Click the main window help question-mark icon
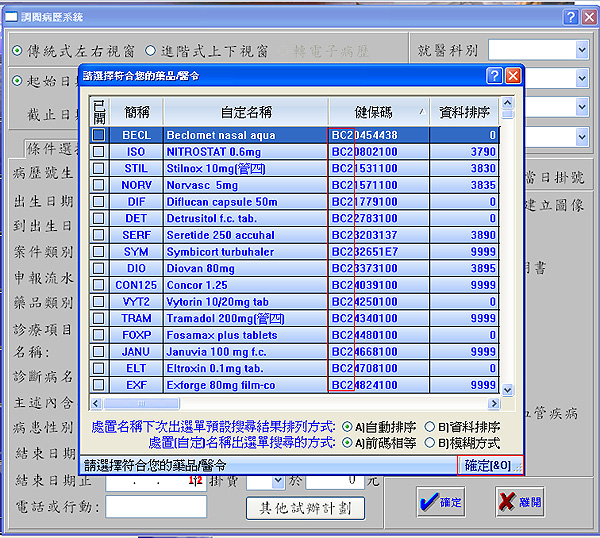Screen dimensions: 600x538 click(x=569, y=17)
